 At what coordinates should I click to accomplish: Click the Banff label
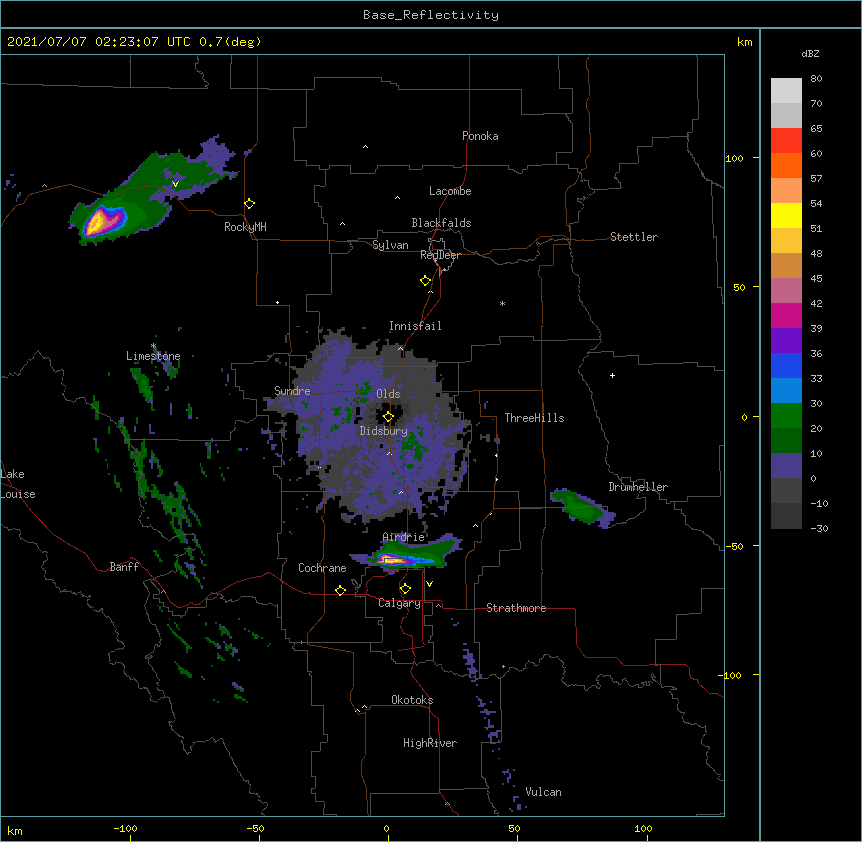point(124,567)
